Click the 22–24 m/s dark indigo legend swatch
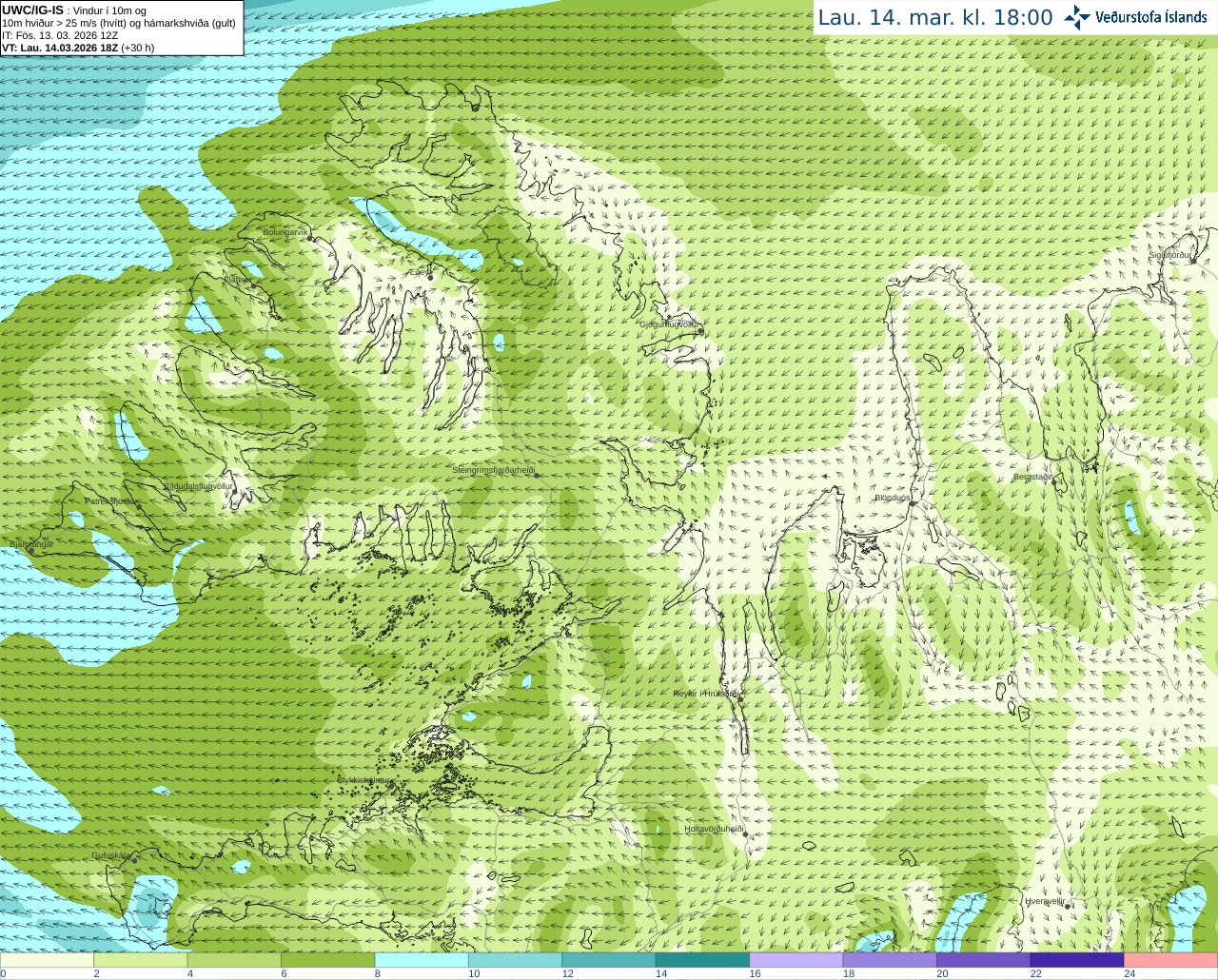This screenshot has height=980, width=1218. click(x=1077, y=960)
